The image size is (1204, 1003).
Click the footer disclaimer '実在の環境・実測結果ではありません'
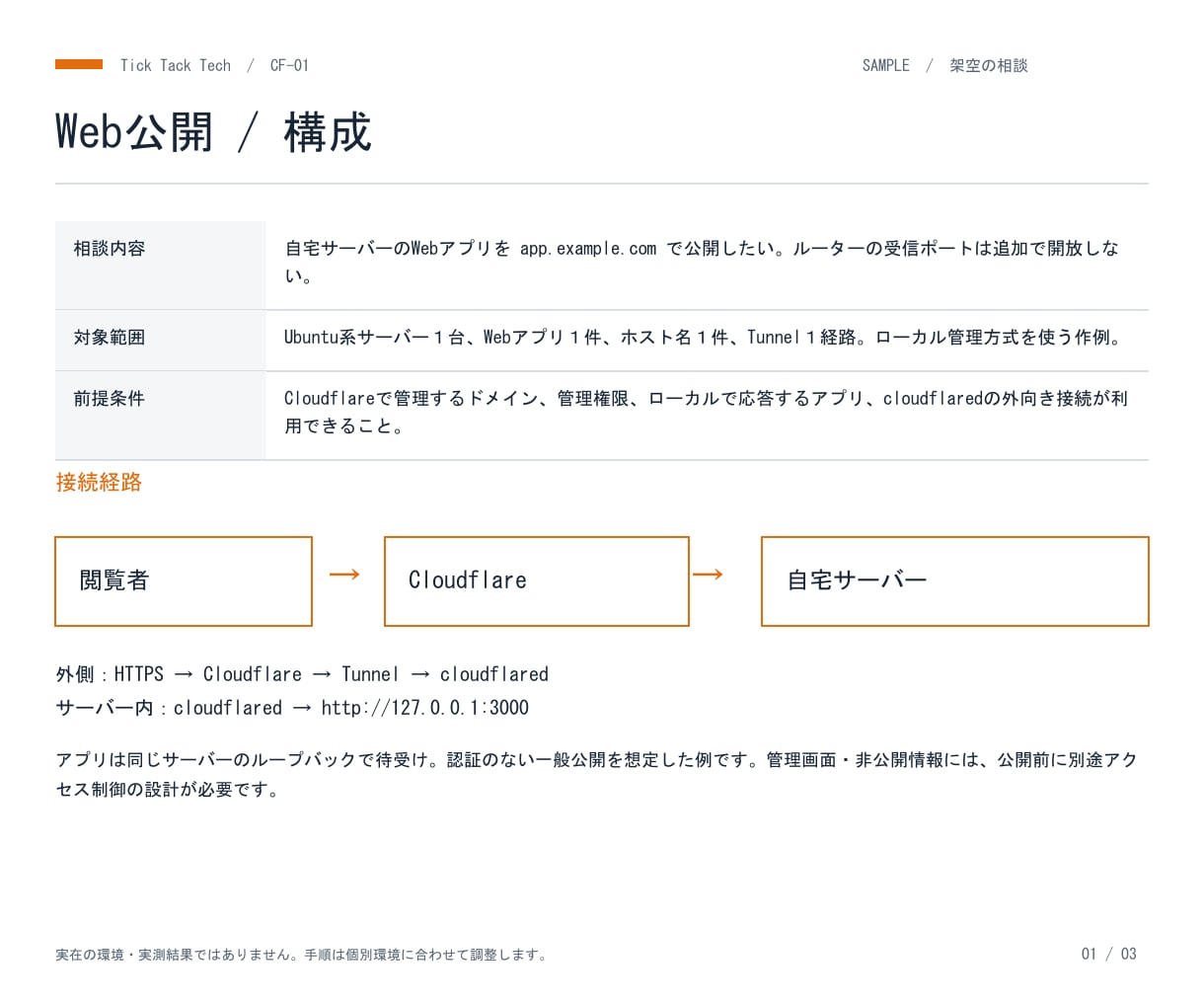click(302, 955)
